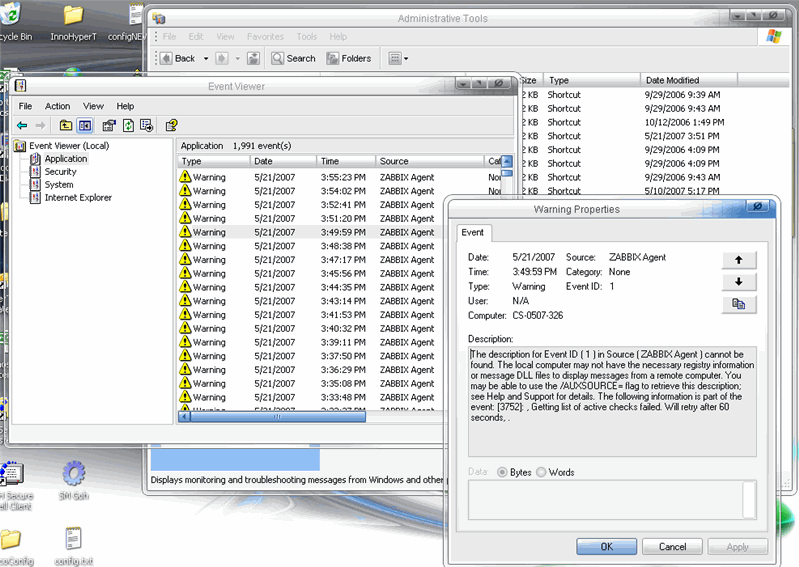
Task: Click the copy event details icon button
Action: pyautogui.click(x=738, y=304)
